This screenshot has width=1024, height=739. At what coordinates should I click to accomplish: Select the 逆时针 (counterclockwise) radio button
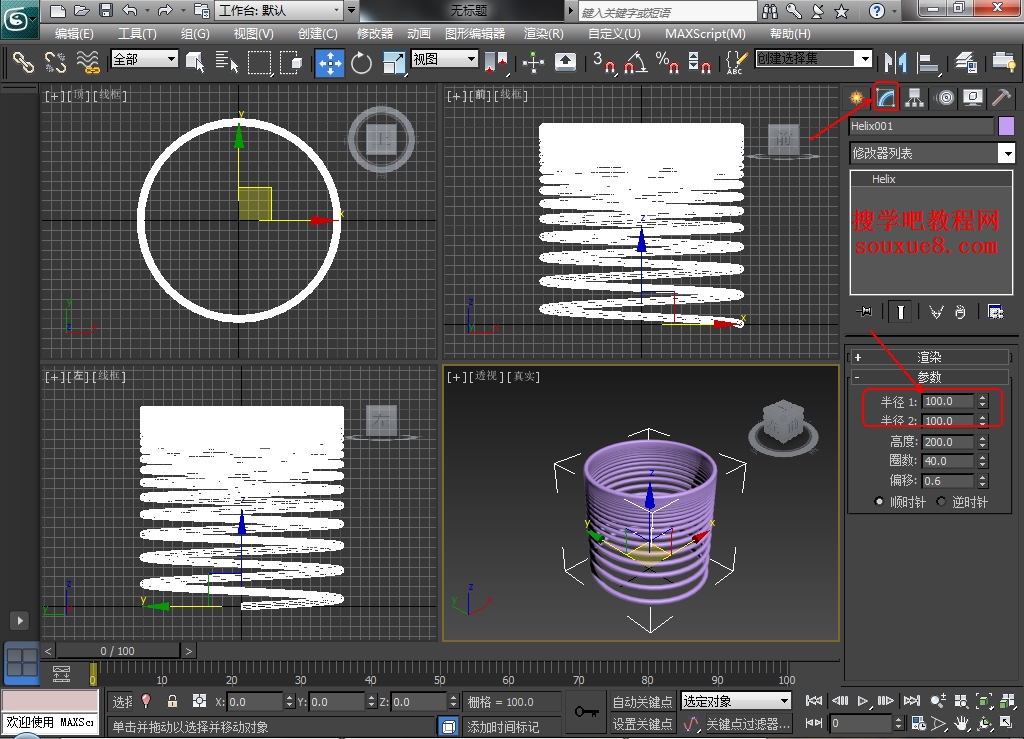click(941, 502)
